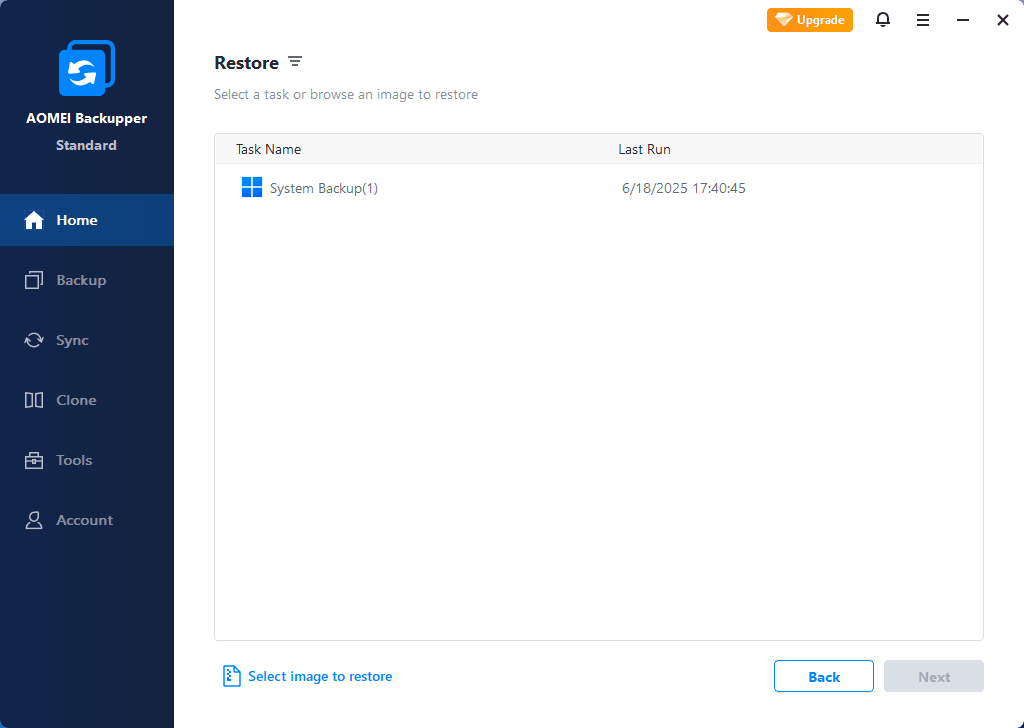Image resolution: width=1024 pixels, height=728 pixels.
Task: Click the Account person icon
Action: (34, 520)
